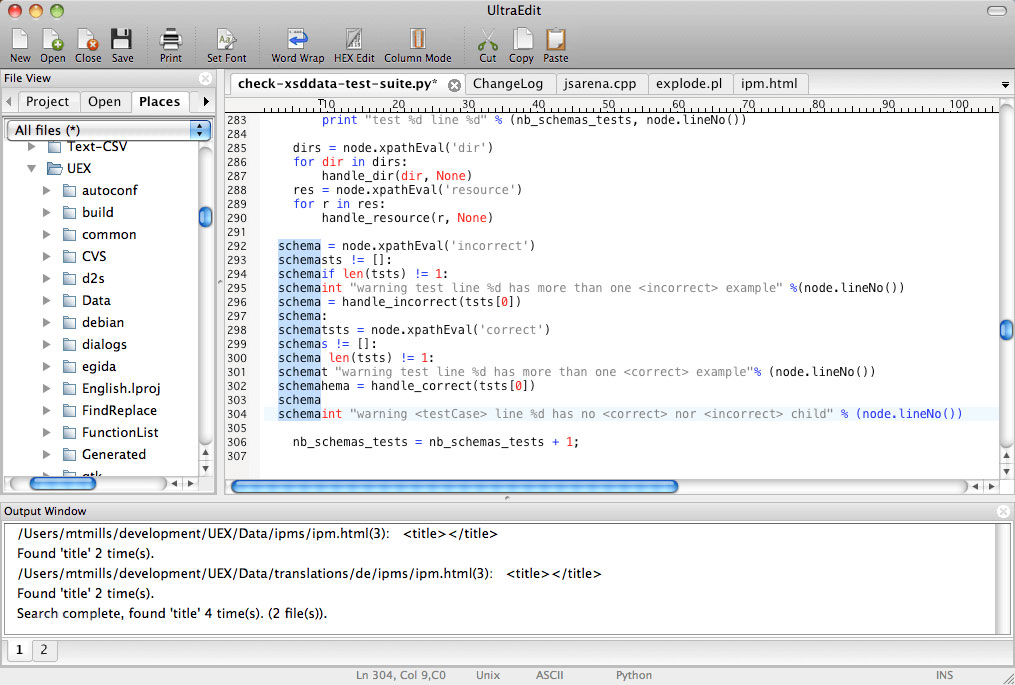Image resolution: width=1015 pixels, height=685 pixels.
Task: Click the Unix line-ending status indicator
Action: (488, 675)
